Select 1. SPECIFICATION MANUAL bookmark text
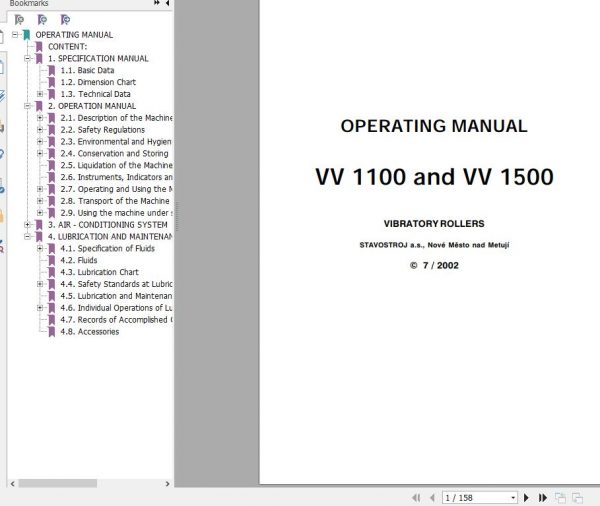Screen dimensions: 600x506 click(x=98, y=59)
